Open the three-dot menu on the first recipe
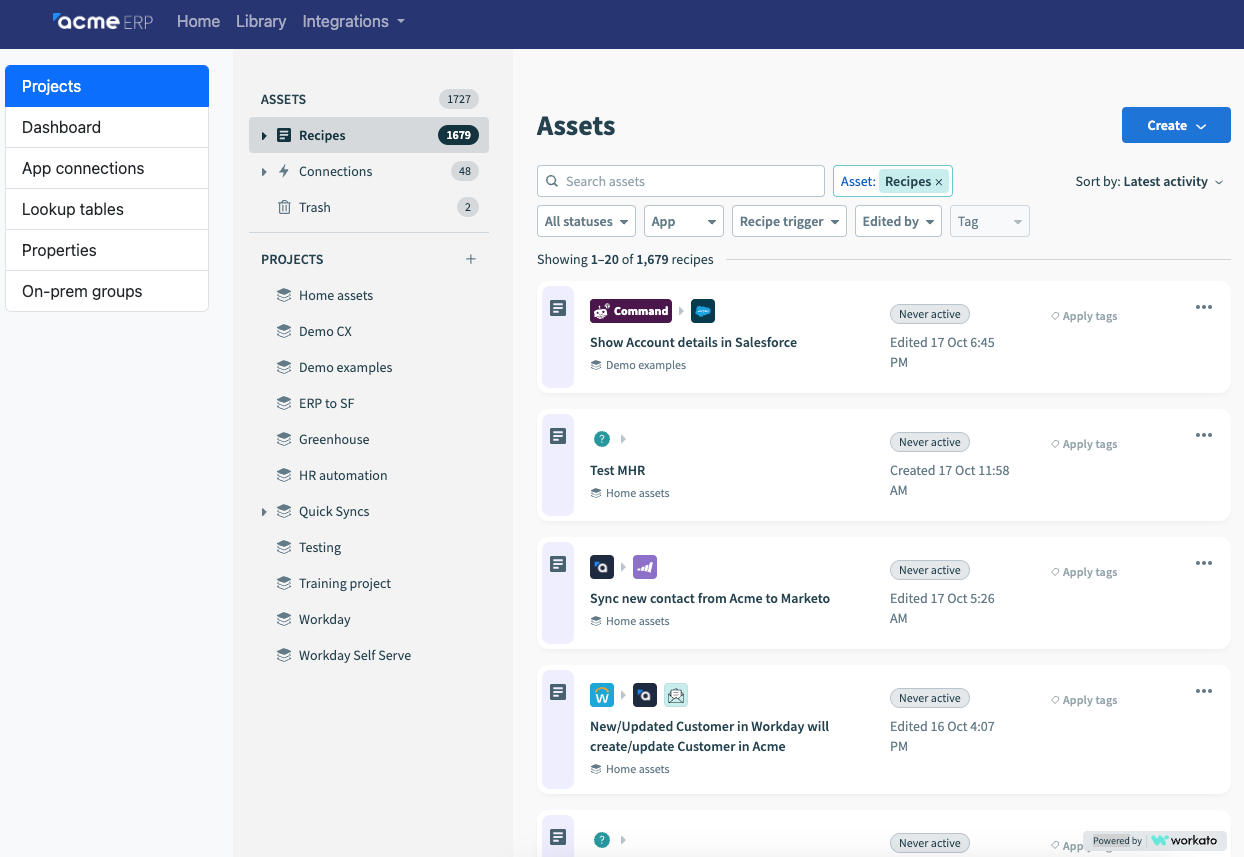Image resolution: width=1244 pixels, height=857 pixels. pyautogui.click(x=1203, y=307)
